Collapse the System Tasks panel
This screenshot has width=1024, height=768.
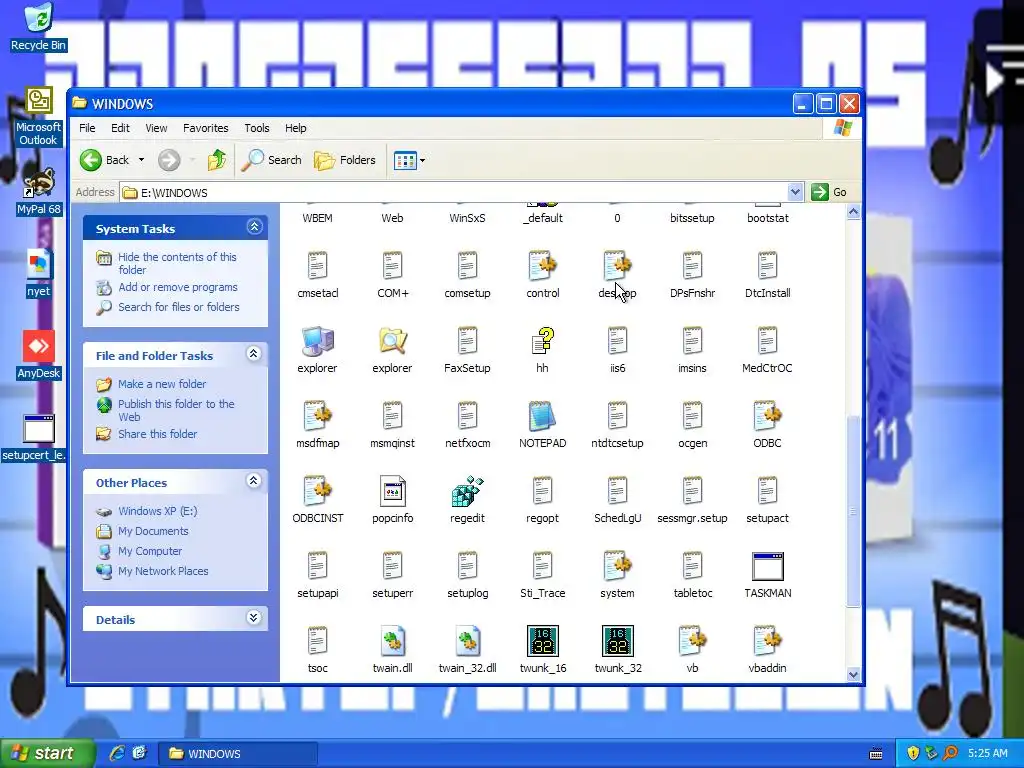click(254, 227)
